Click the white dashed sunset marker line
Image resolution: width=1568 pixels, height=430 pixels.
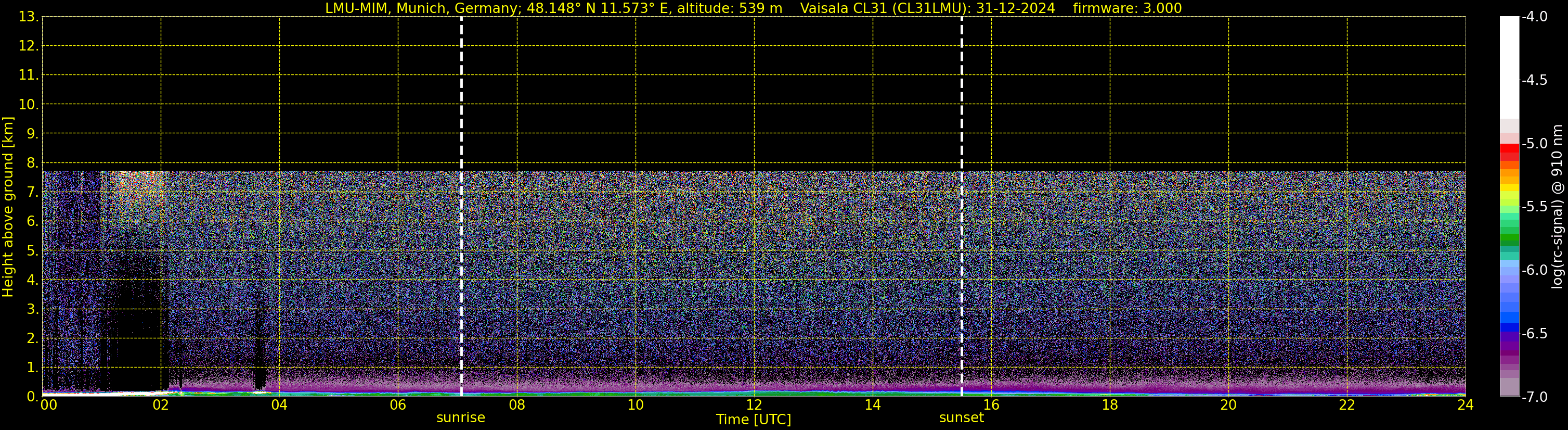[x=962, y=207]
